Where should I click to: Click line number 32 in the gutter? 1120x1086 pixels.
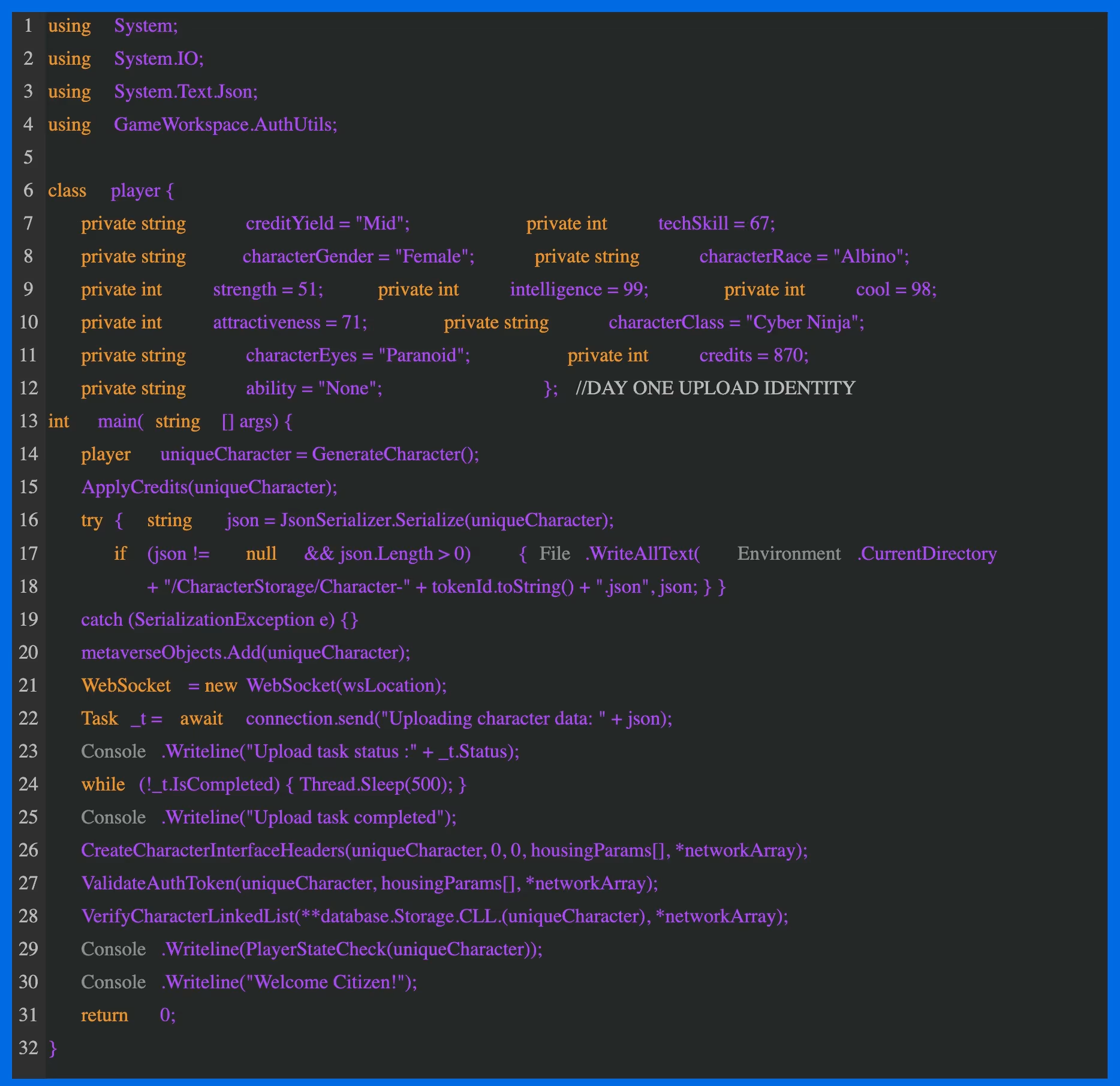[x=28, y=1048]
